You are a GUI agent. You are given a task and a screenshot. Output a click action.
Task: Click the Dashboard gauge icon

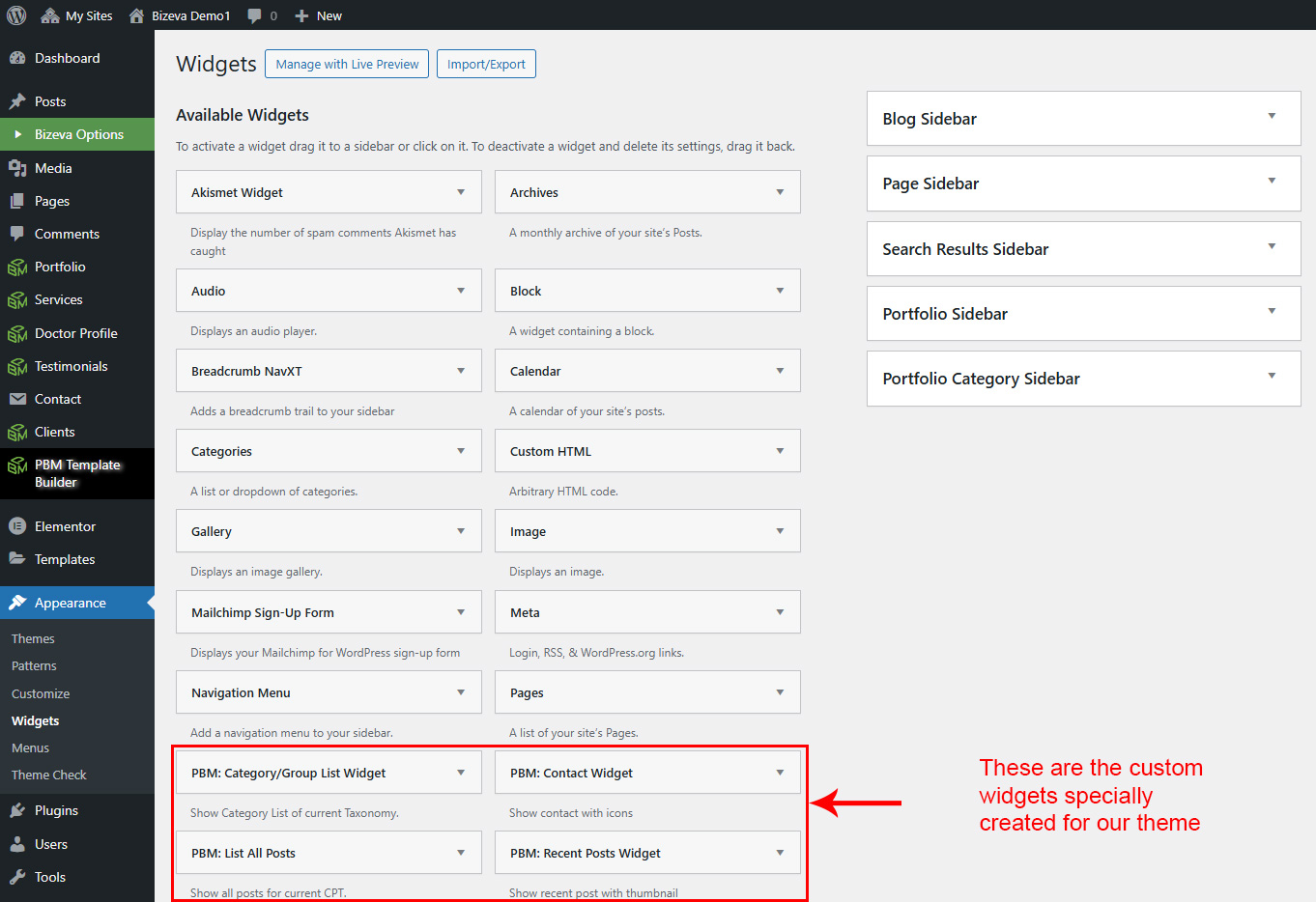pos(17,58)
